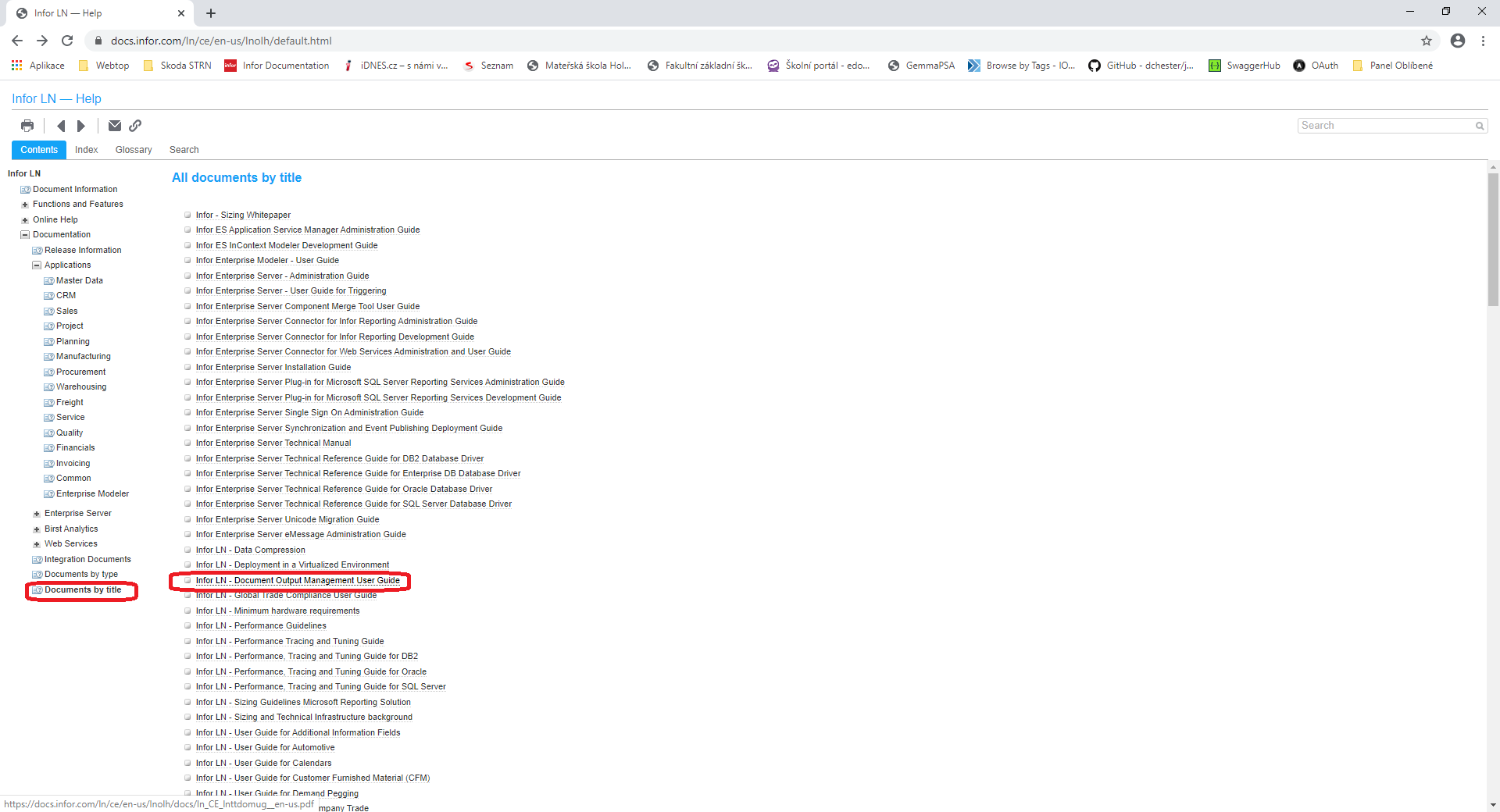
Task: Select Master Data in tree
Action: tap(79, 281)
